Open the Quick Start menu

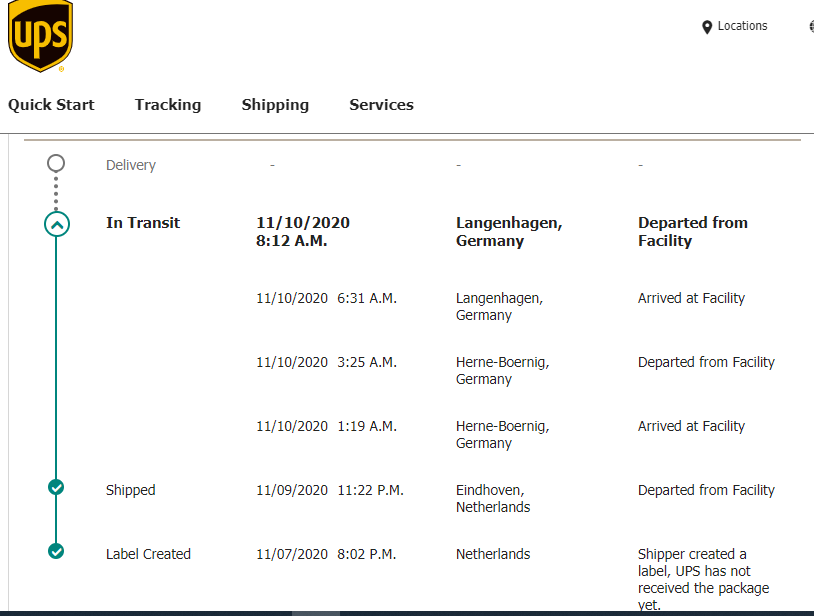pos(51,105)
